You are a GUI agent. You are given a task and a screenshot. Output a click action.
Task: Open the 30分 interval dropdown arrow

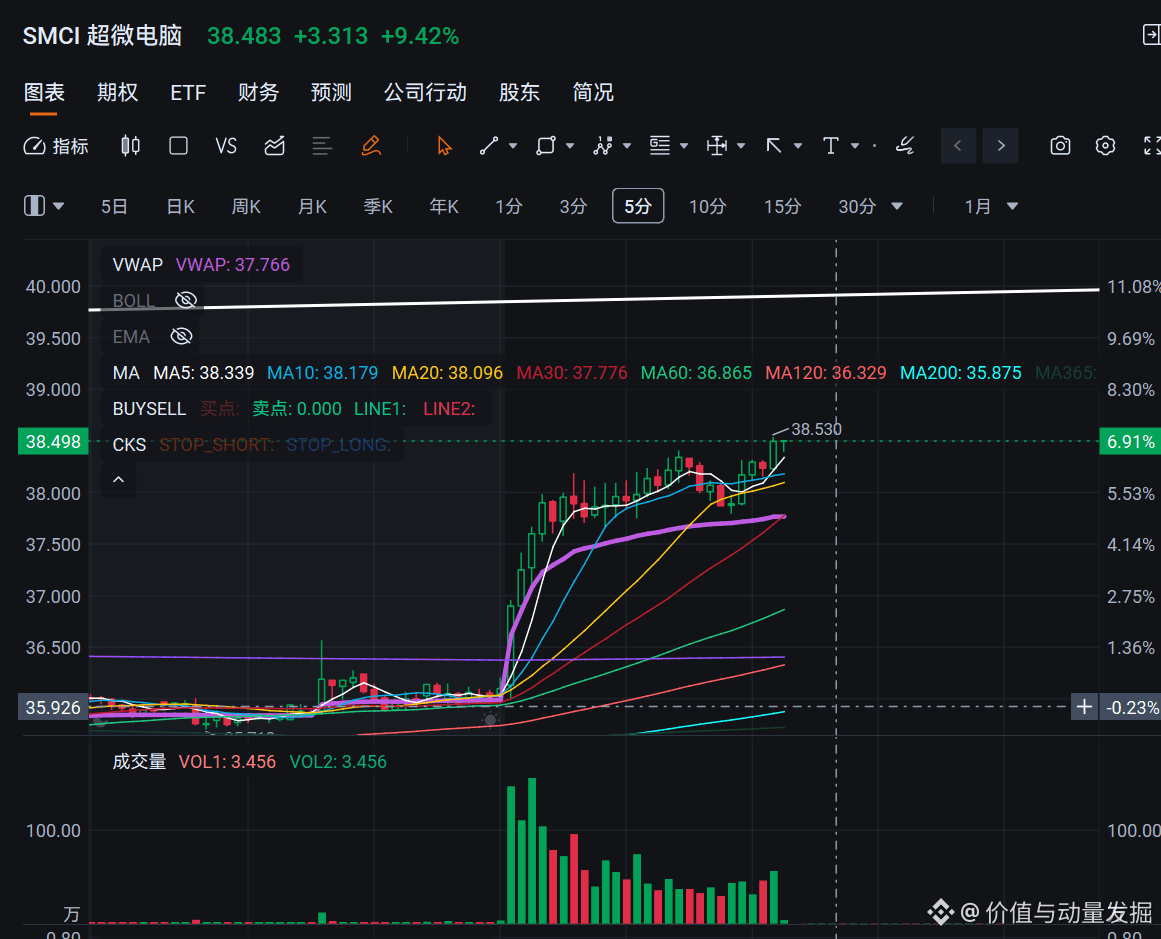(897, 207)
